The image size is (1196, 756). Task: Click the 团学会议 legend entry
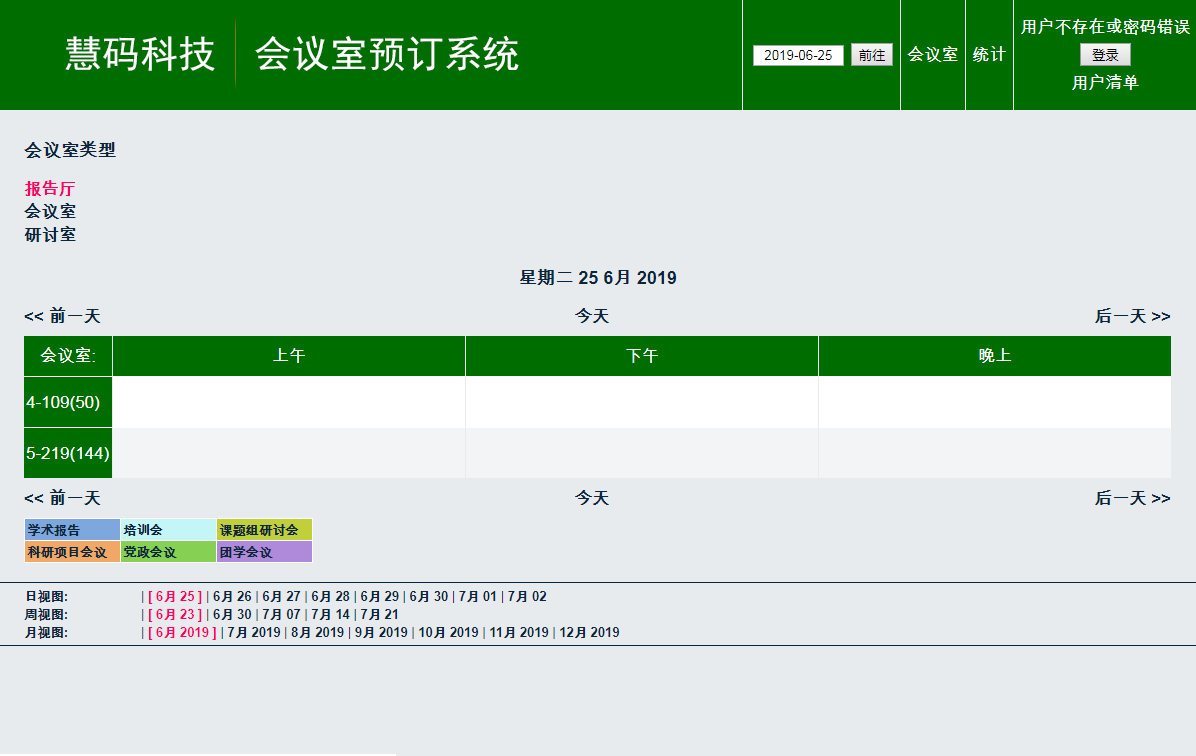263,551
